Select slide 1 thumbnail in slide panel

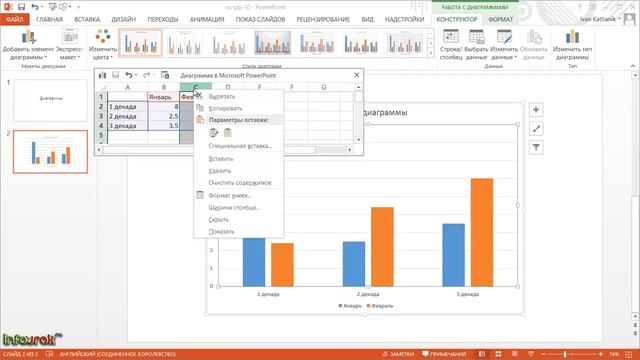click(x=51, y=100)
